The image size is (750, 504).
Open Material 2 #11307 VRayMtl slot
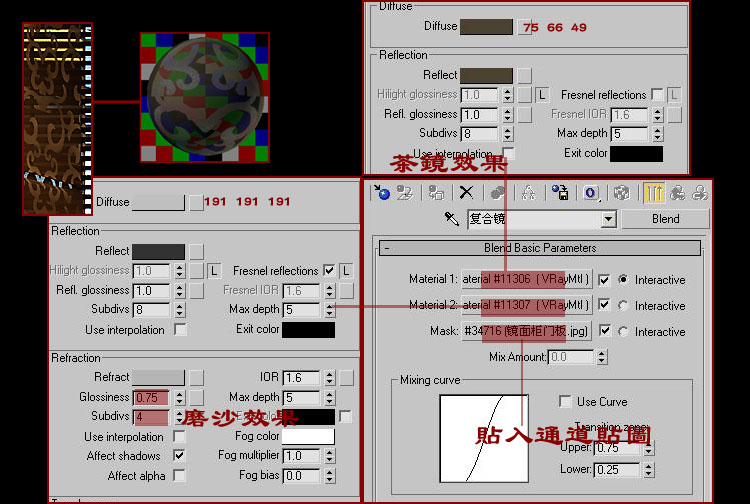click(526, 305)
